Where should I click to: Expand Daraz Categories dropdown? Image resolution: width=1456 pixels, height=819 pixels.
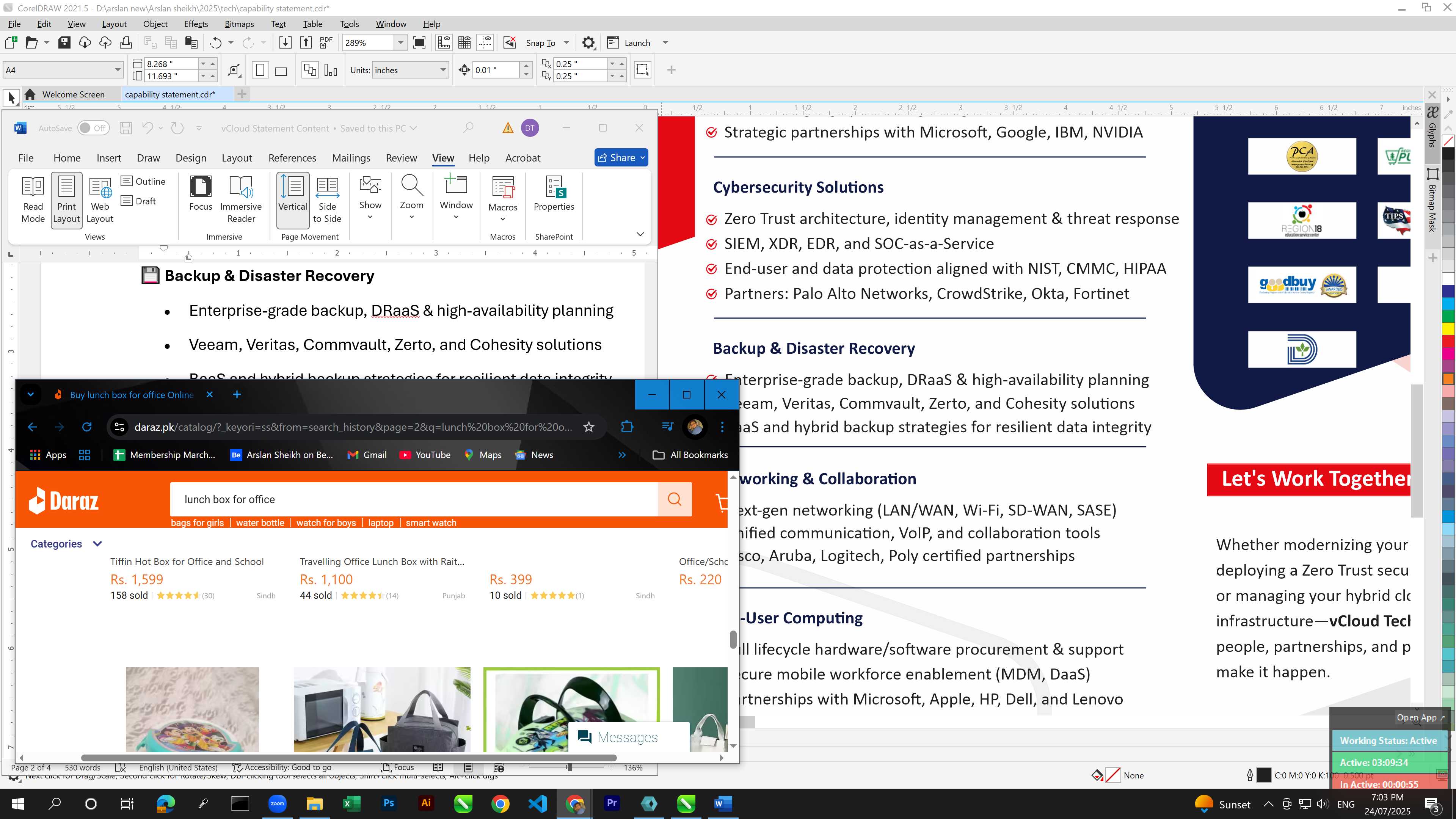(x=66, y=544)
